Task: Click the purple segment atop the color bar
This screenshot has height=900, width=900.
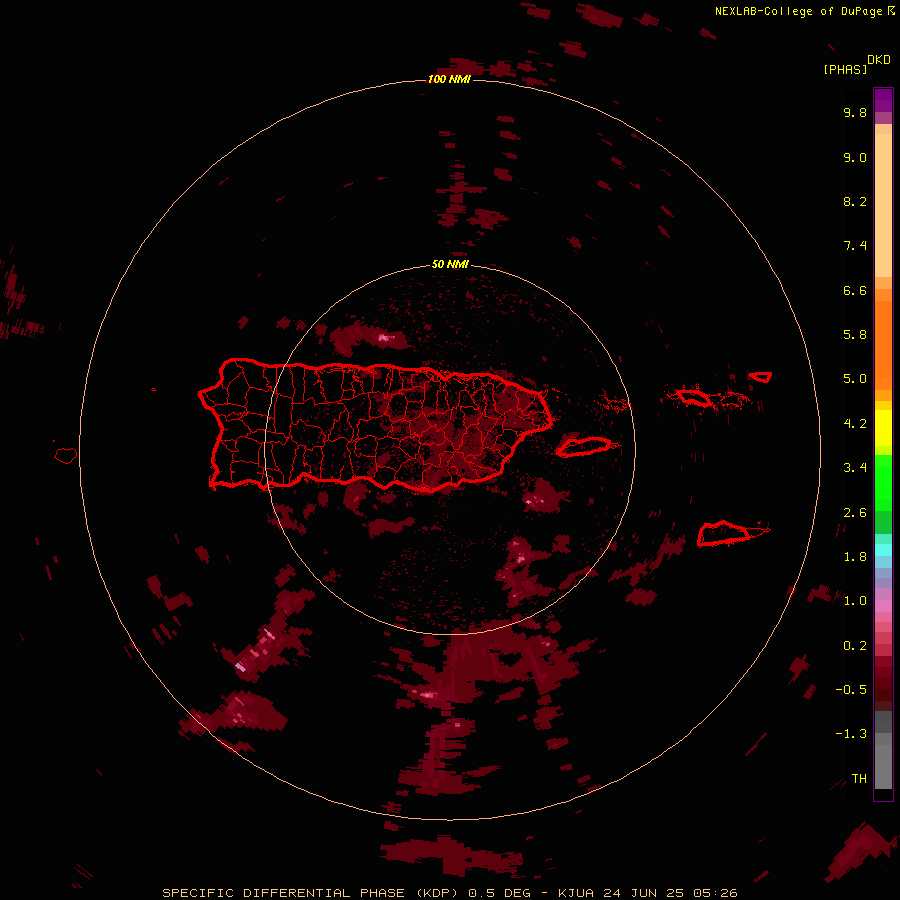Action: 883,100
